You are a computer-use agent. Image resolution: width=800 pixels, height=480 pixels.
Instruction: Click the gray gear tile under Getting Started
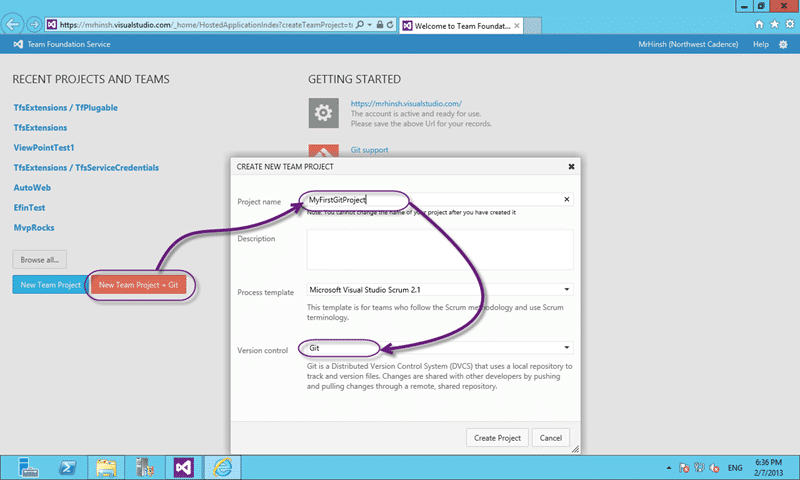click(x=323, y=113)
